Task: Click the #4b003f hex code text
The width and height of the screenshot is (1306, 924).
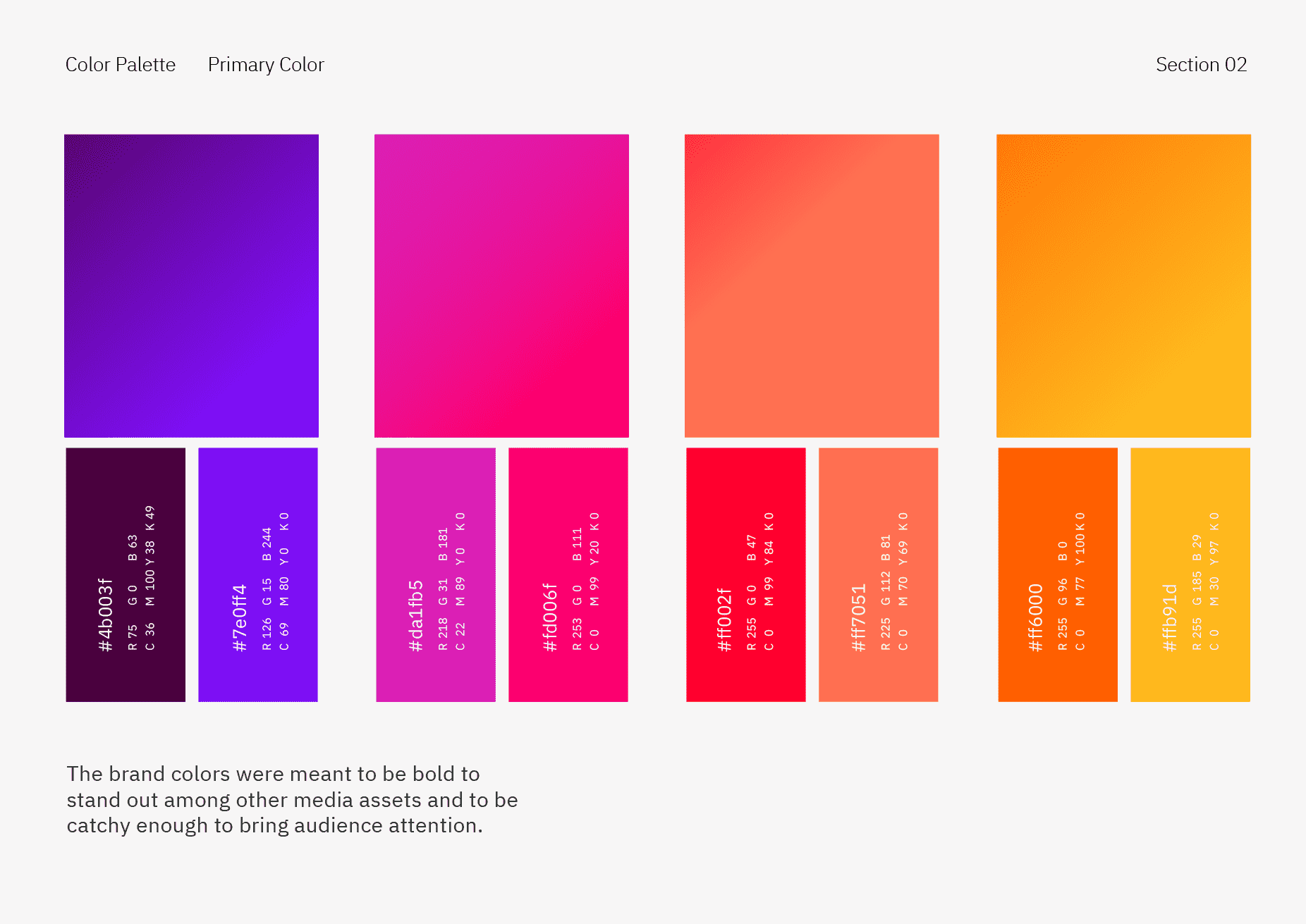Action: coord(105,615)
